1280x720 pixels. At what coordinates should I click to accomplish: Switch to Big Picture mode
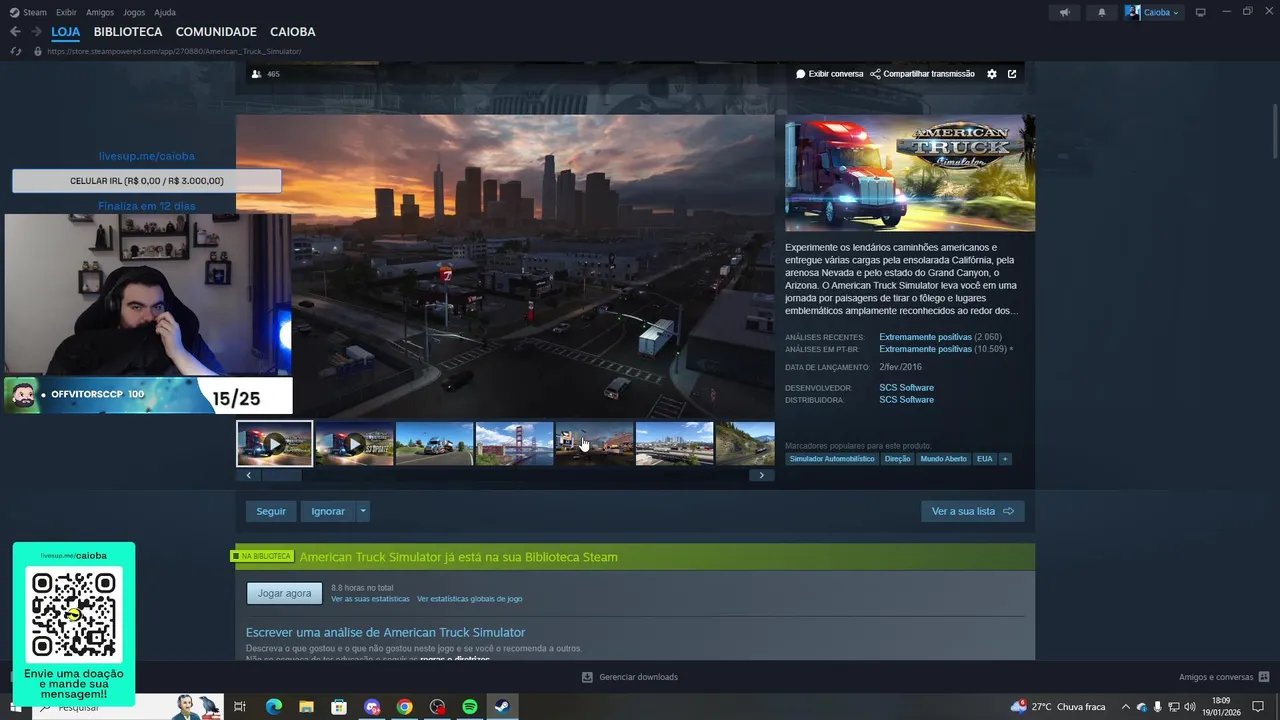(x=1201, y=12)
